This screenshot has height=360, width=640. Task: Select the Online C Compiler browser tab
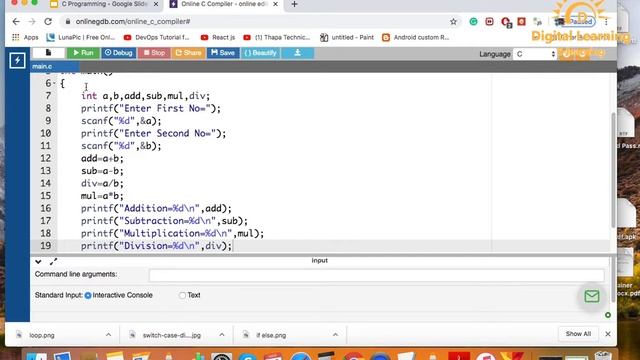224,4
